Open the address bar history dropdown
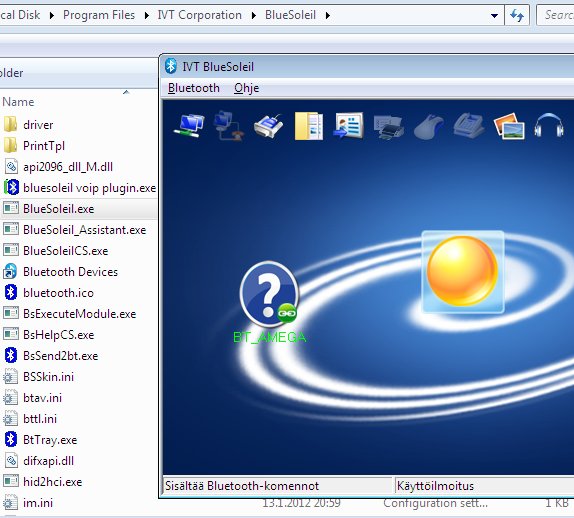Screen dimensions: 574x518 [494, 15]
